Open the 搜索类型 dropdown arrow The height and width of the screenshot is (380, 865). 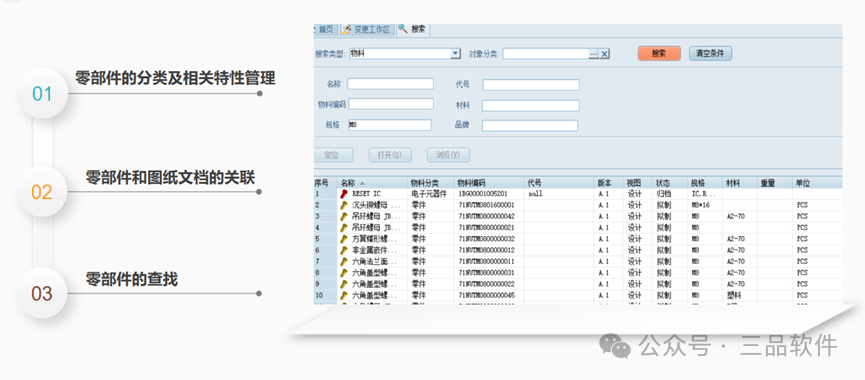pyautogui.click(x=456, y=53)
